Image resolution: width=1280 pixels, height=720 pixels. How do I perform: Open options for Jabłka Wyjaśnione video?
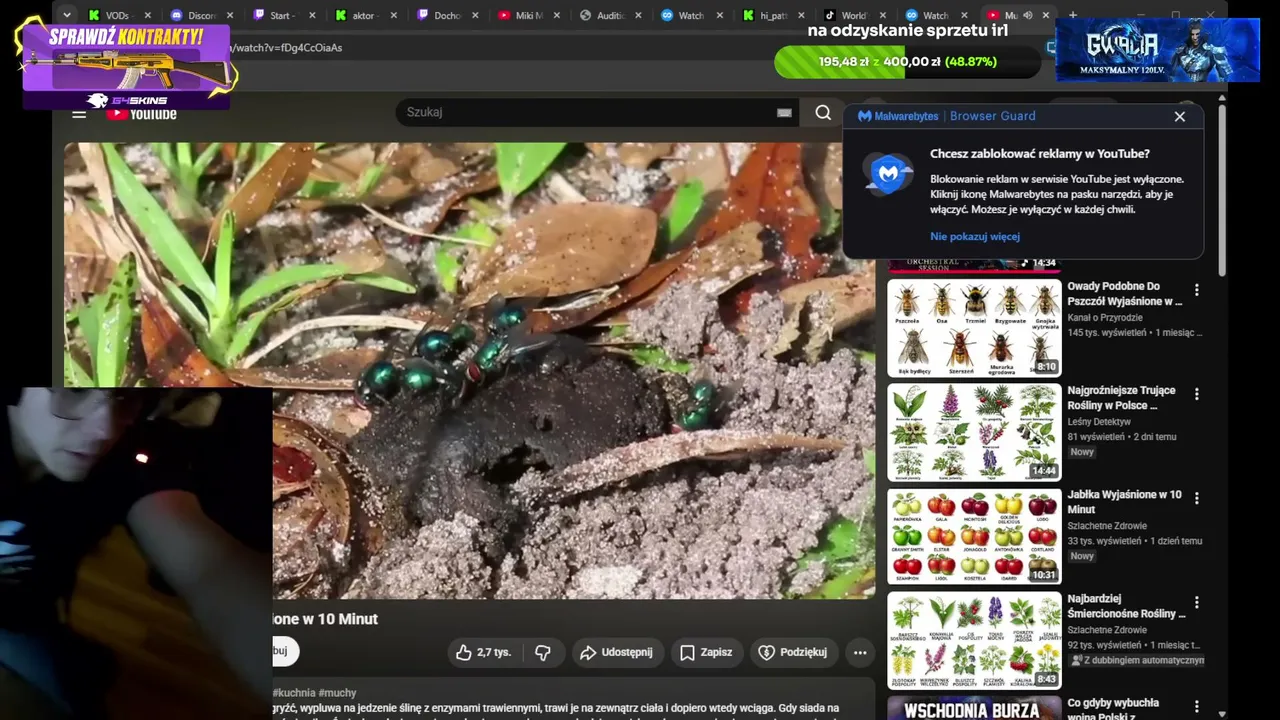tap(1196, 498)
